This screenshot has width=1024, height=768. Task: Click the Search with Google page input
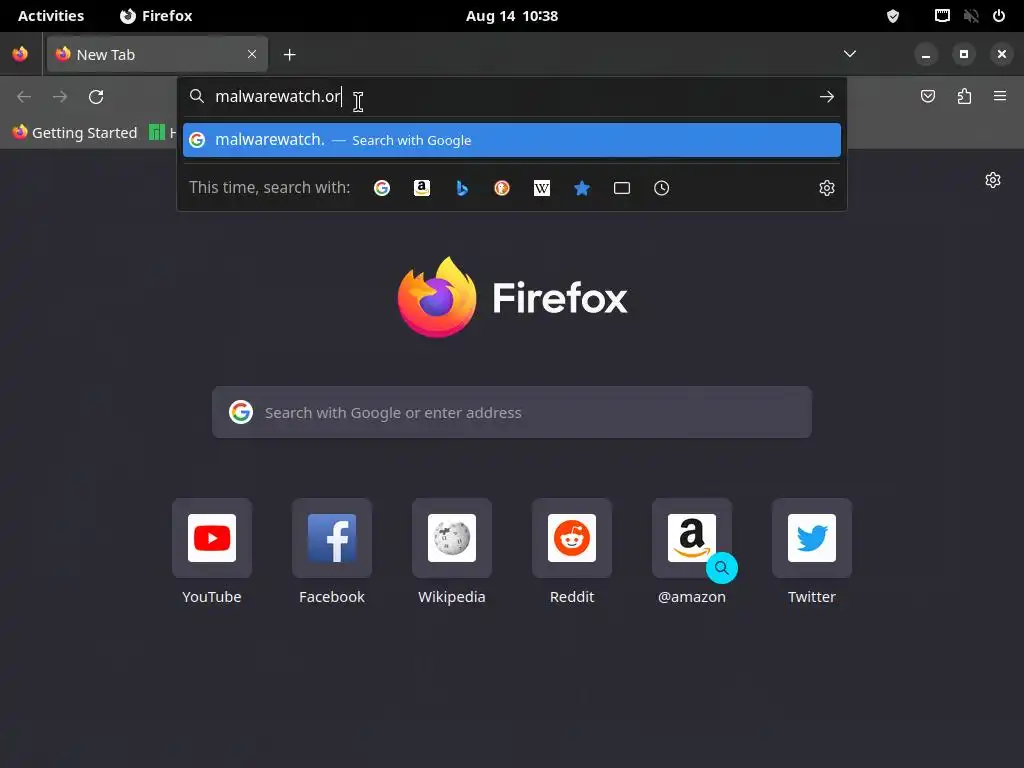(512, 412)
